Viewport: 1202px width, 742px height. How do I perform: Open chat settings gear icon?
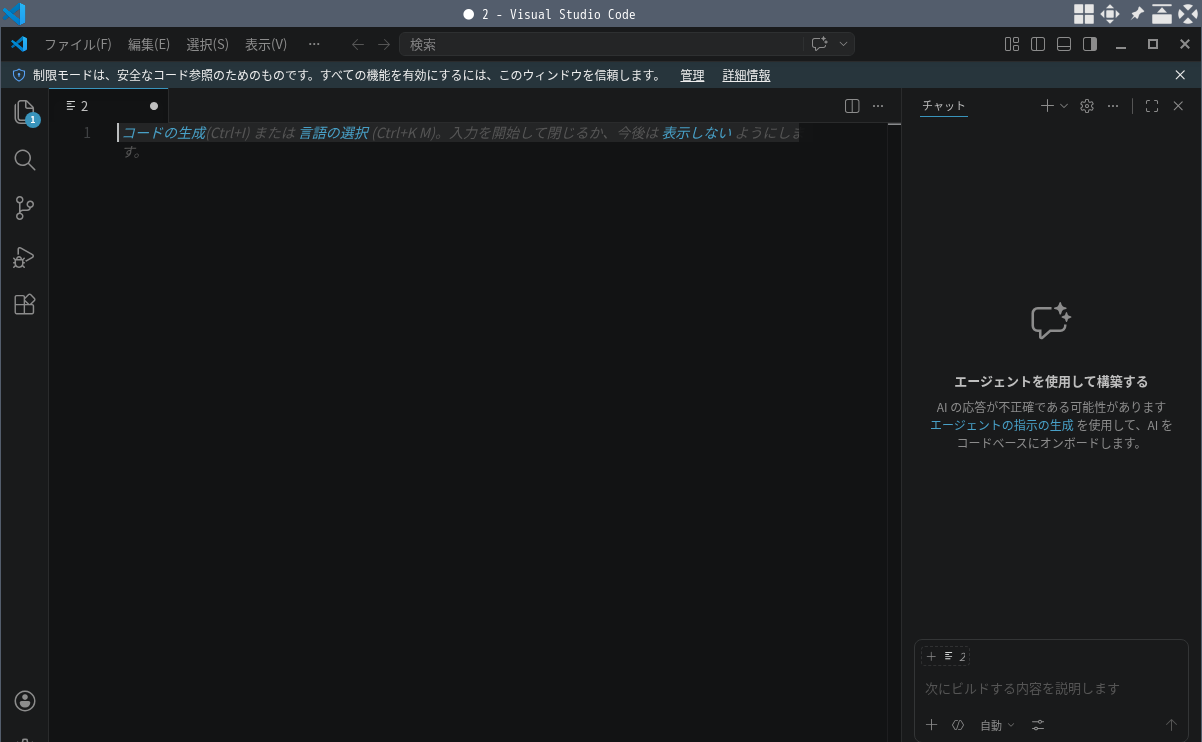(1087, 106)
